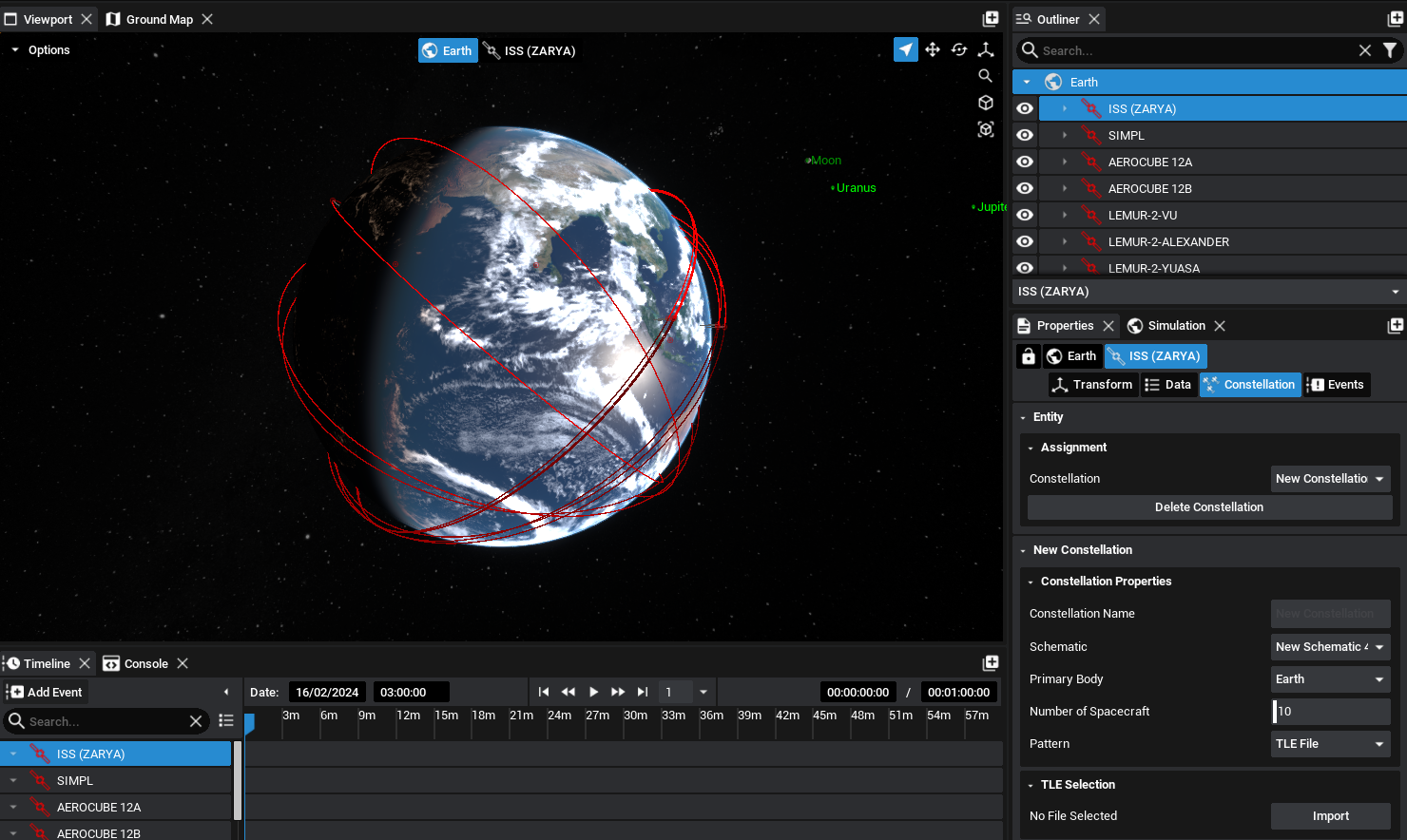Hide LEMUR-2-ALEXANDER in the Outliner
The height and width of the screenshot is (840, 1407).
click(x=1025, y=241)
